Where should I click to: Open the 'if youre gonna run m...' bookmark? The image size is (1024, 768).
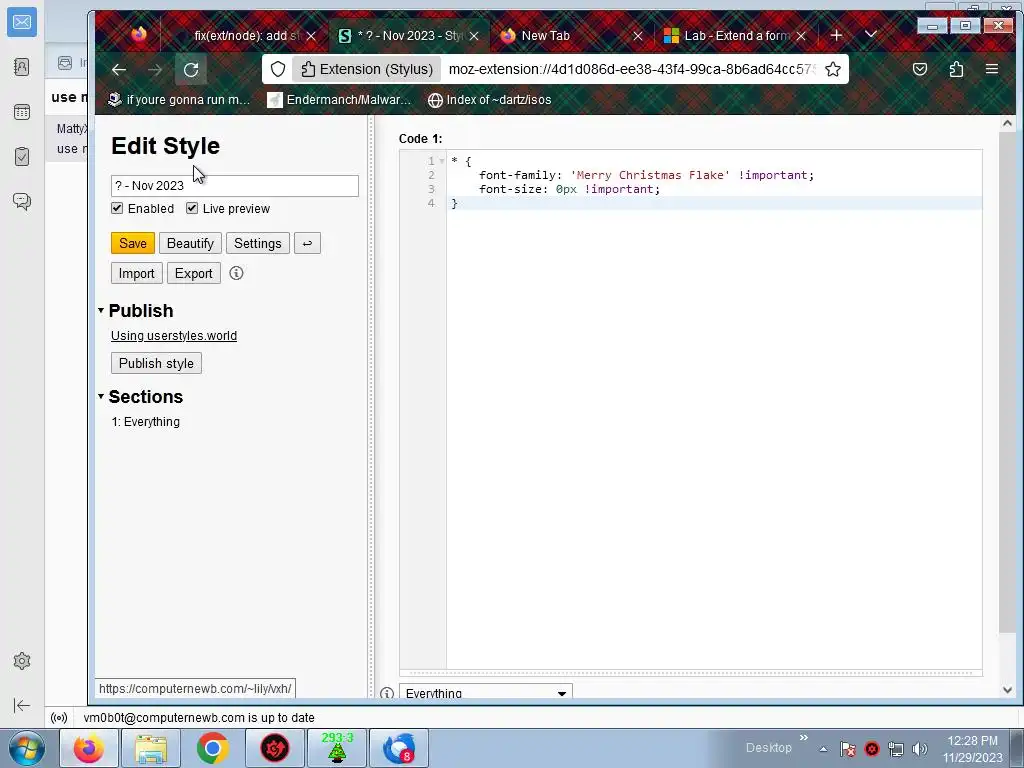[x=179, y=100]
